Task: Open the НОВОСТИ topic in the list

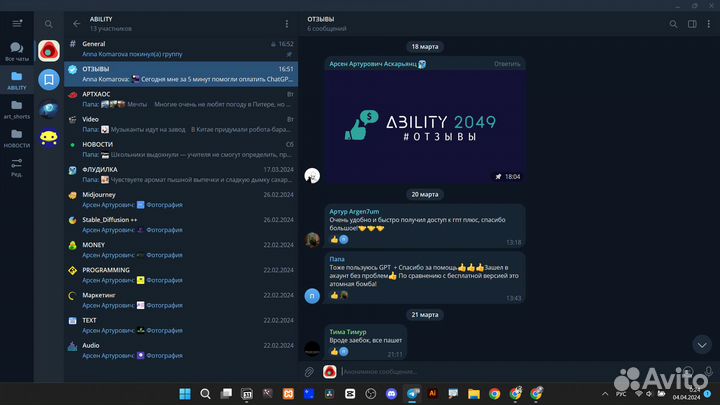Action: click(x=181, y=149)
